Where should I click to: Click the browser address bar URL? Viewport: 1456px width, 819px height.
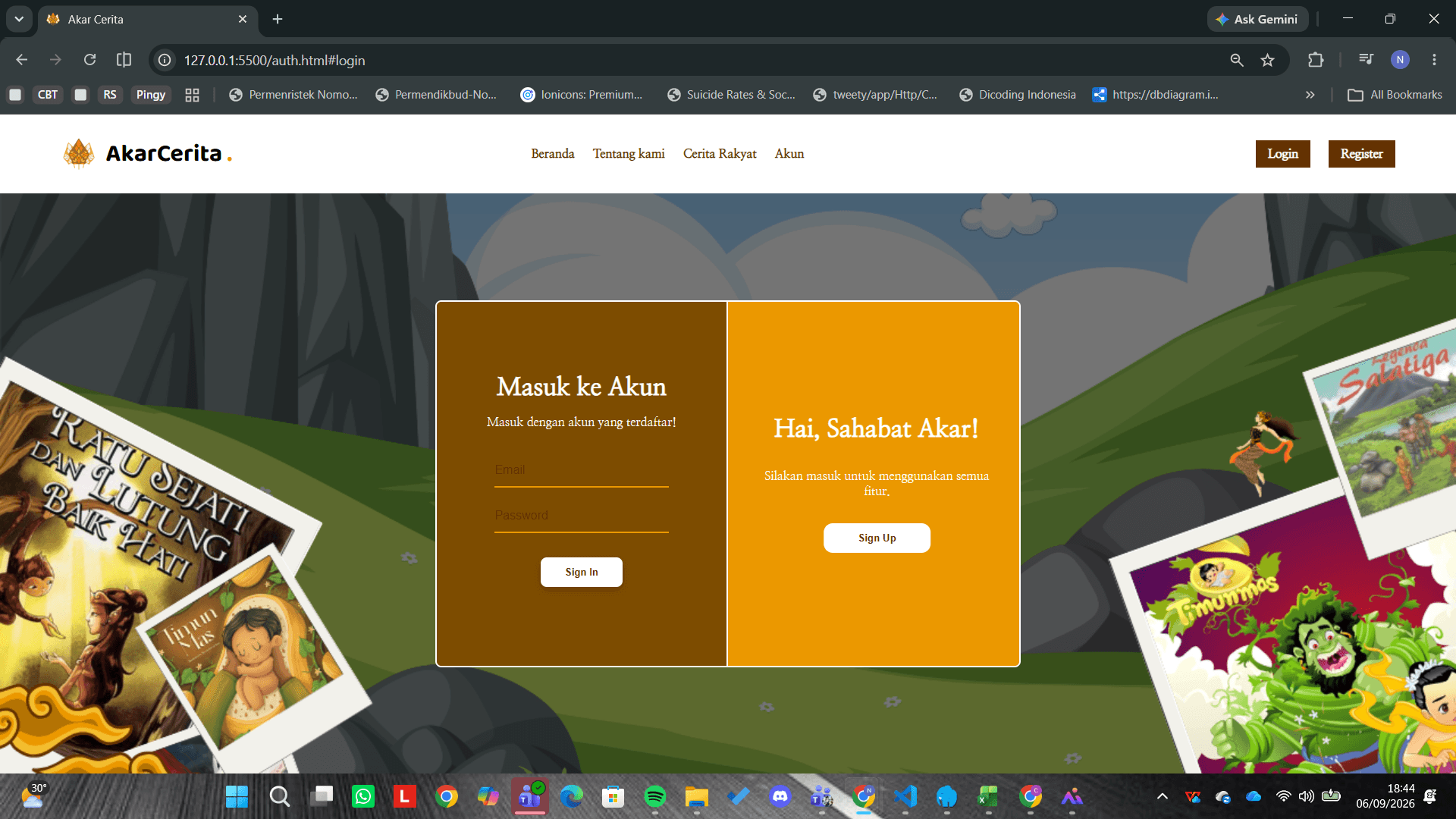(x=275, y=60)
